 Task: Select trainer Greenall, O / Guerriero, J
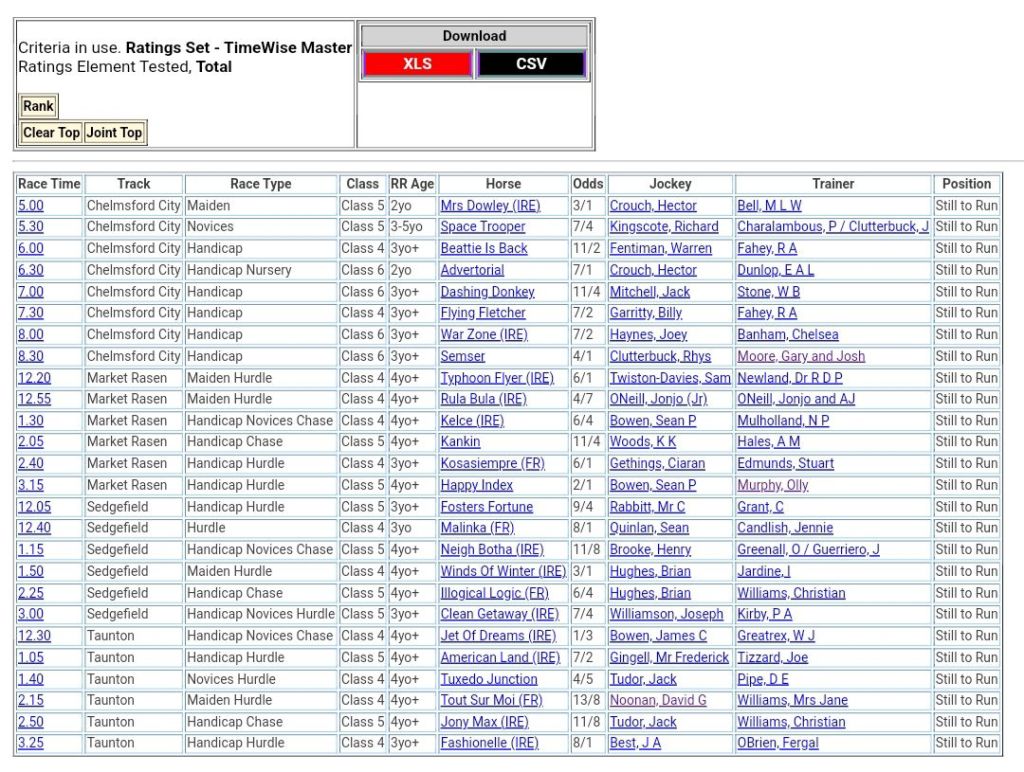(808, 550)
